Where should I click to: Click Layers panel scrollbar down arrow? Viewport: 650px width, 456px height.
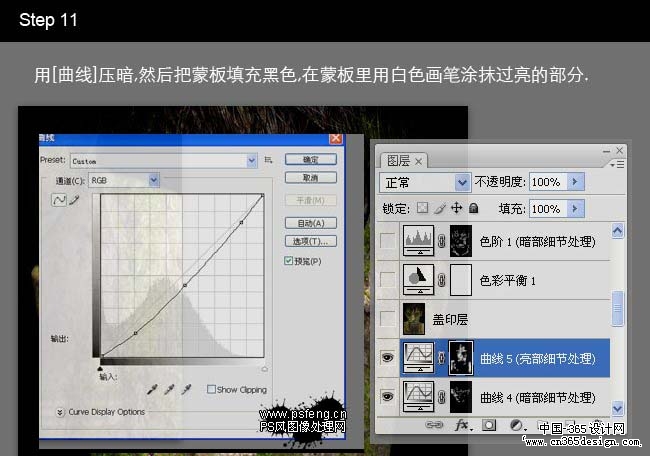[x=617, y=408]
